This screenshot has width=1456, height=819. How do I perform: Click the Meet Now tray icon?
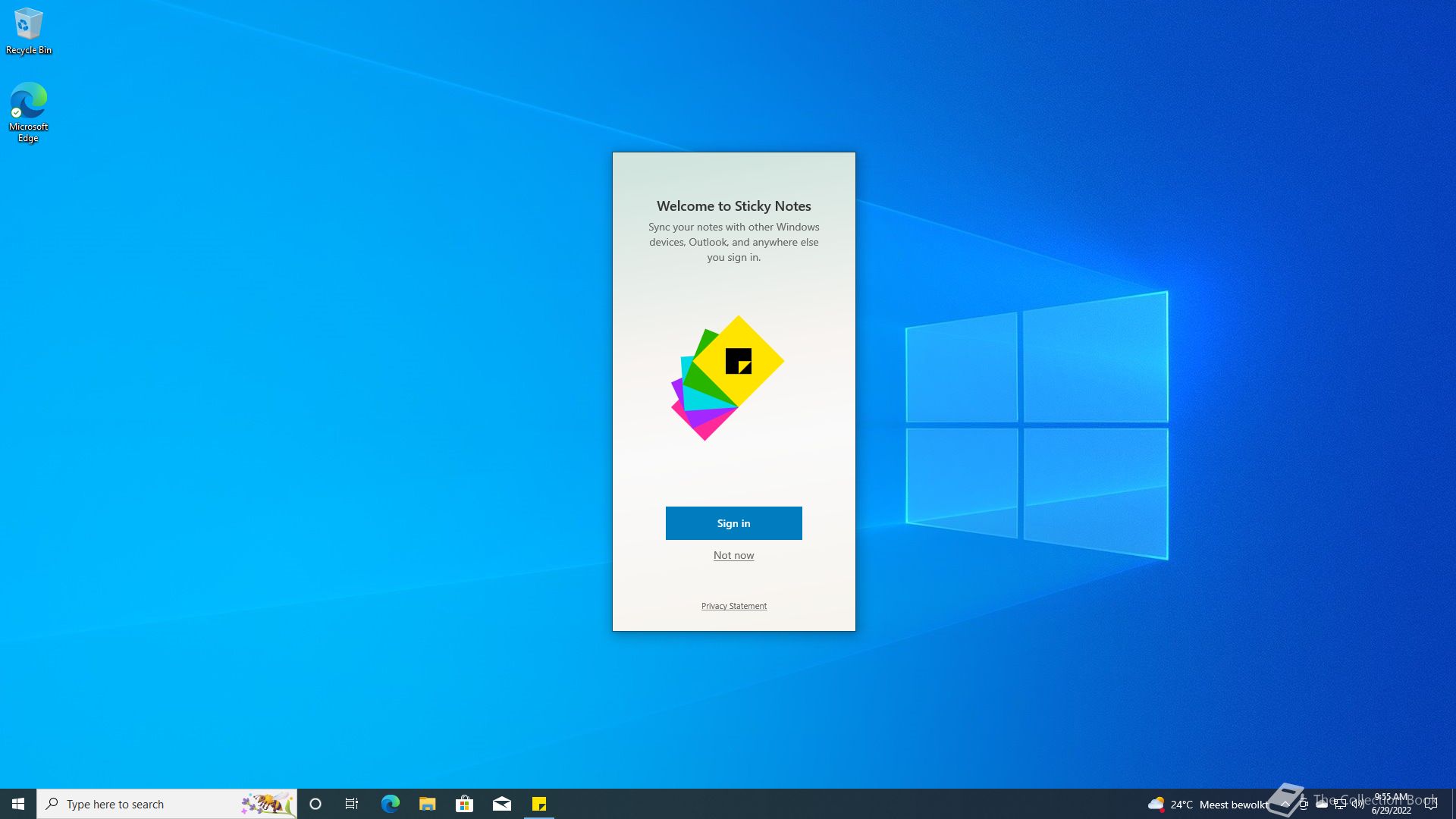[1304, 804]
